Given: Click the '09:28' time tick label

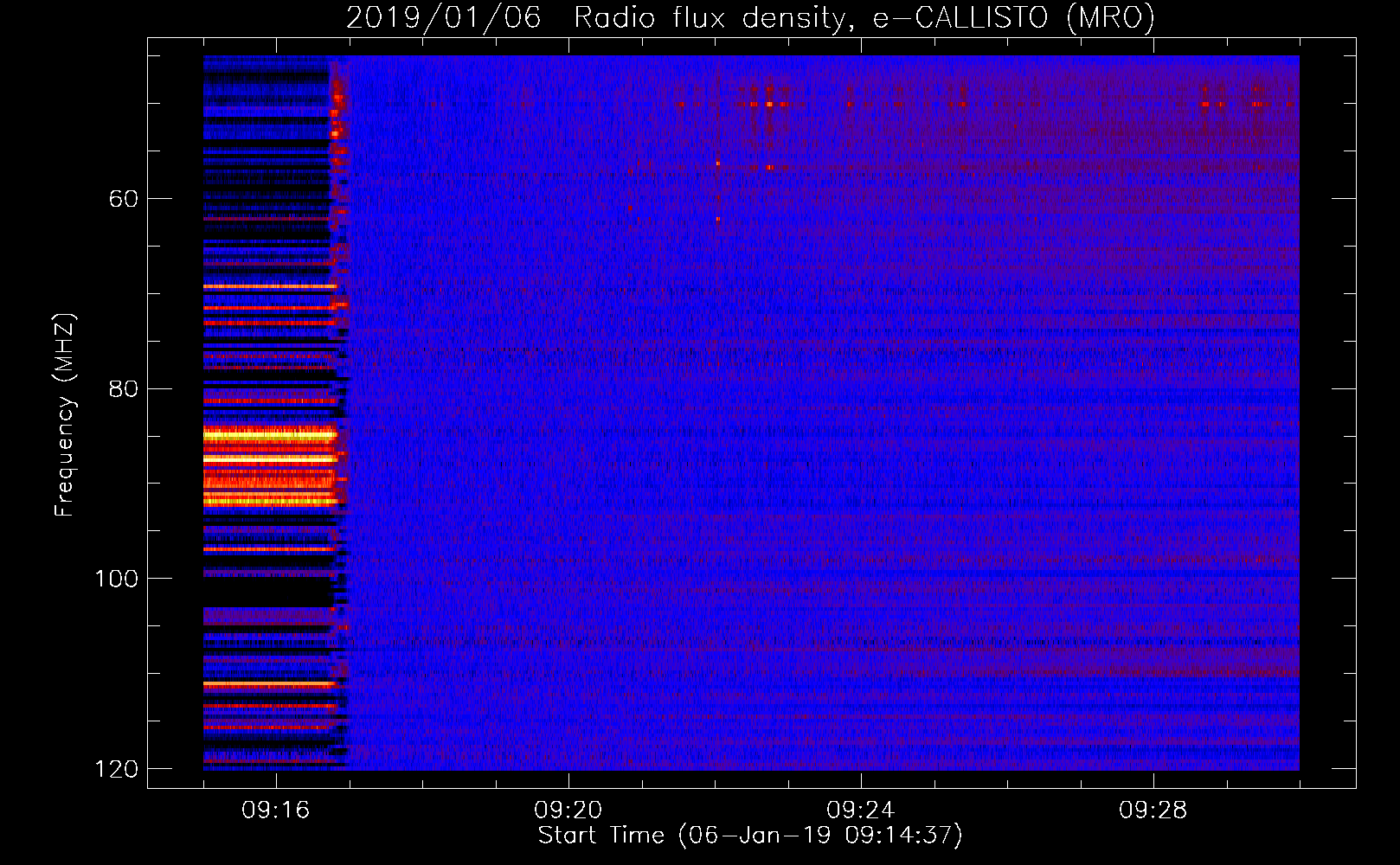Looking at the screenshot, I should [1153, 811].
